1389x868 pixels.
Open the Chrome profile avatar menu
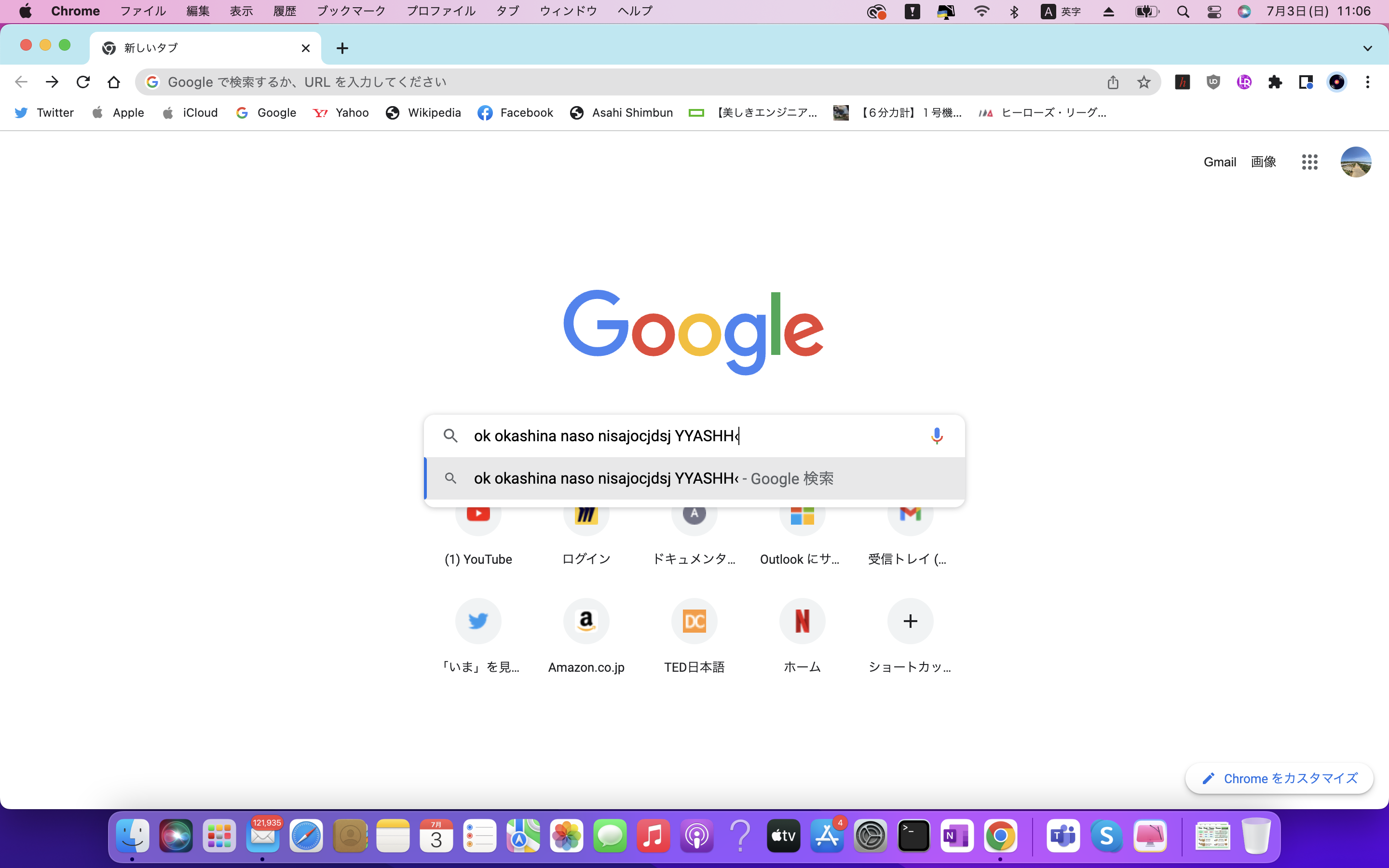point(1336,82)
